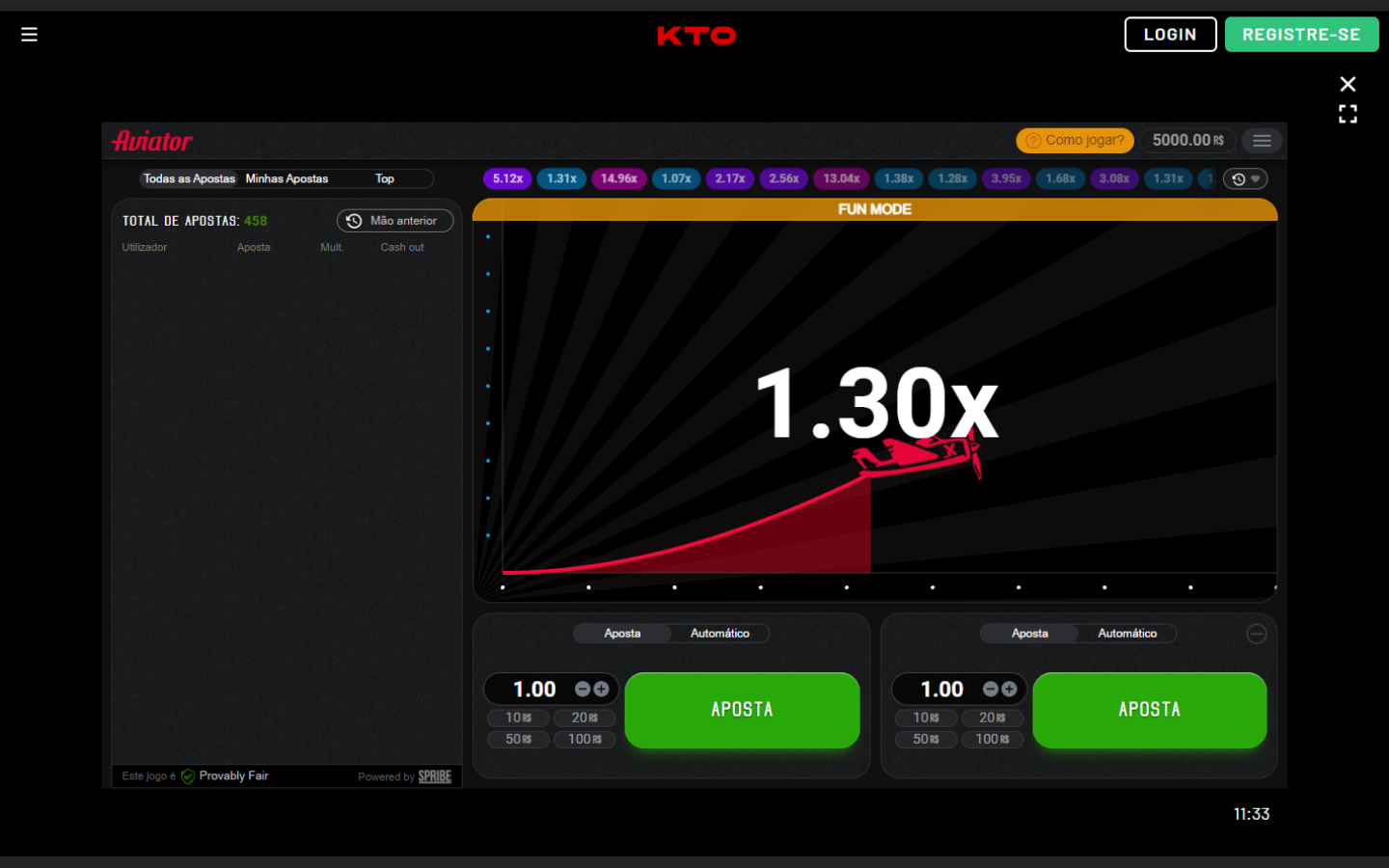Click the REGISTRE-SE button
Screen dimensions: 1389x868
point(1301,35)
